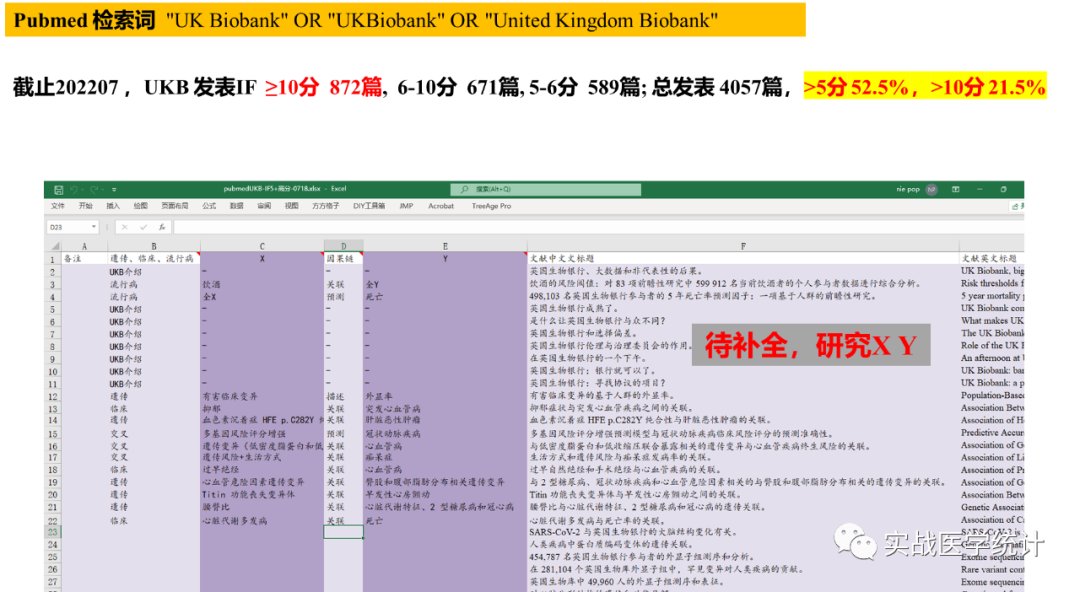Click cell 痴呆症 in column E

(445, 457)
